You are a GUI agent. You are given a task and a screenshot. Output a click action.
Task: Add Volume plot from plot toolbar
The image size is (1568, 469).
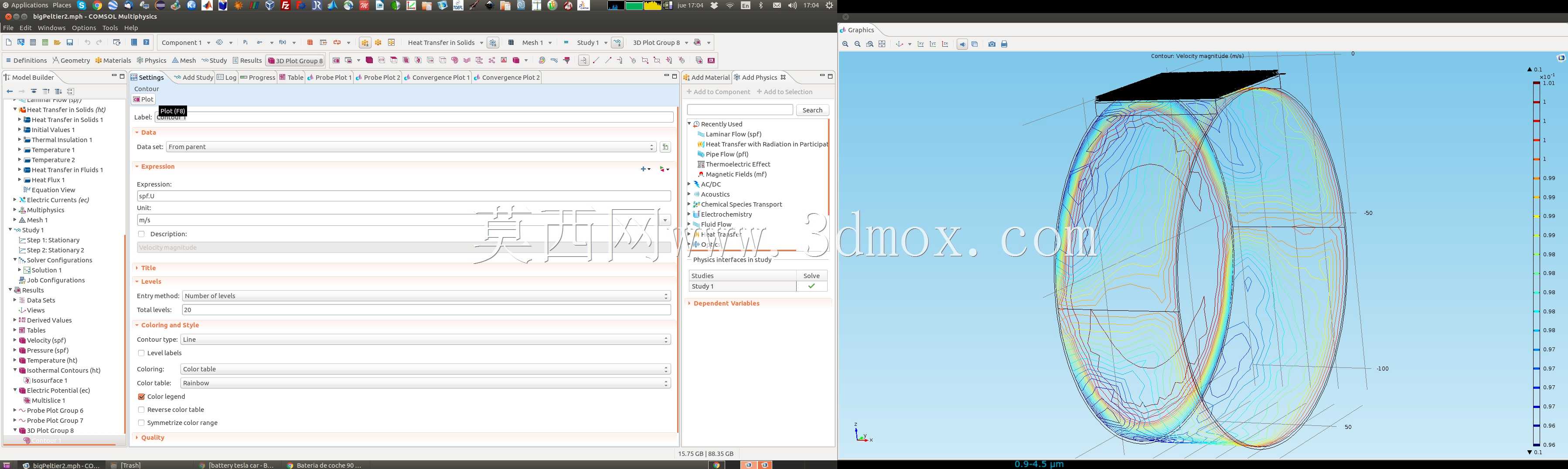tap(369, 60)
